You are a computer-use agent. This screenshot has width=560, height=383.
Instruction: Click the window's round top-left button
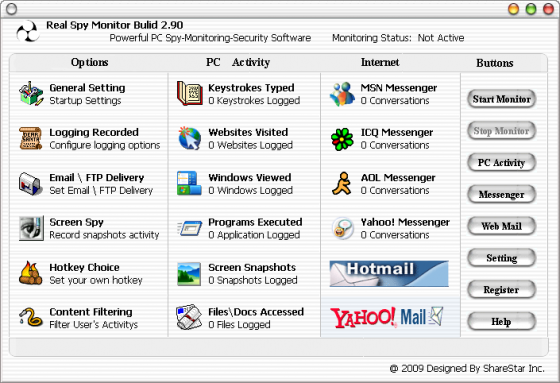tap(11, 9)
